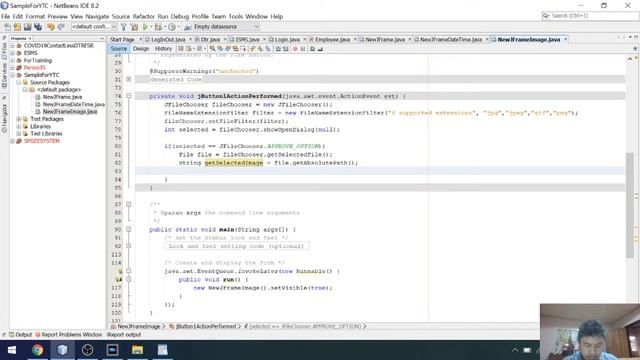The height and width of the screenshot is (360, 640).
Task: Switch to the Start Page tab
Action: (122, 40)
